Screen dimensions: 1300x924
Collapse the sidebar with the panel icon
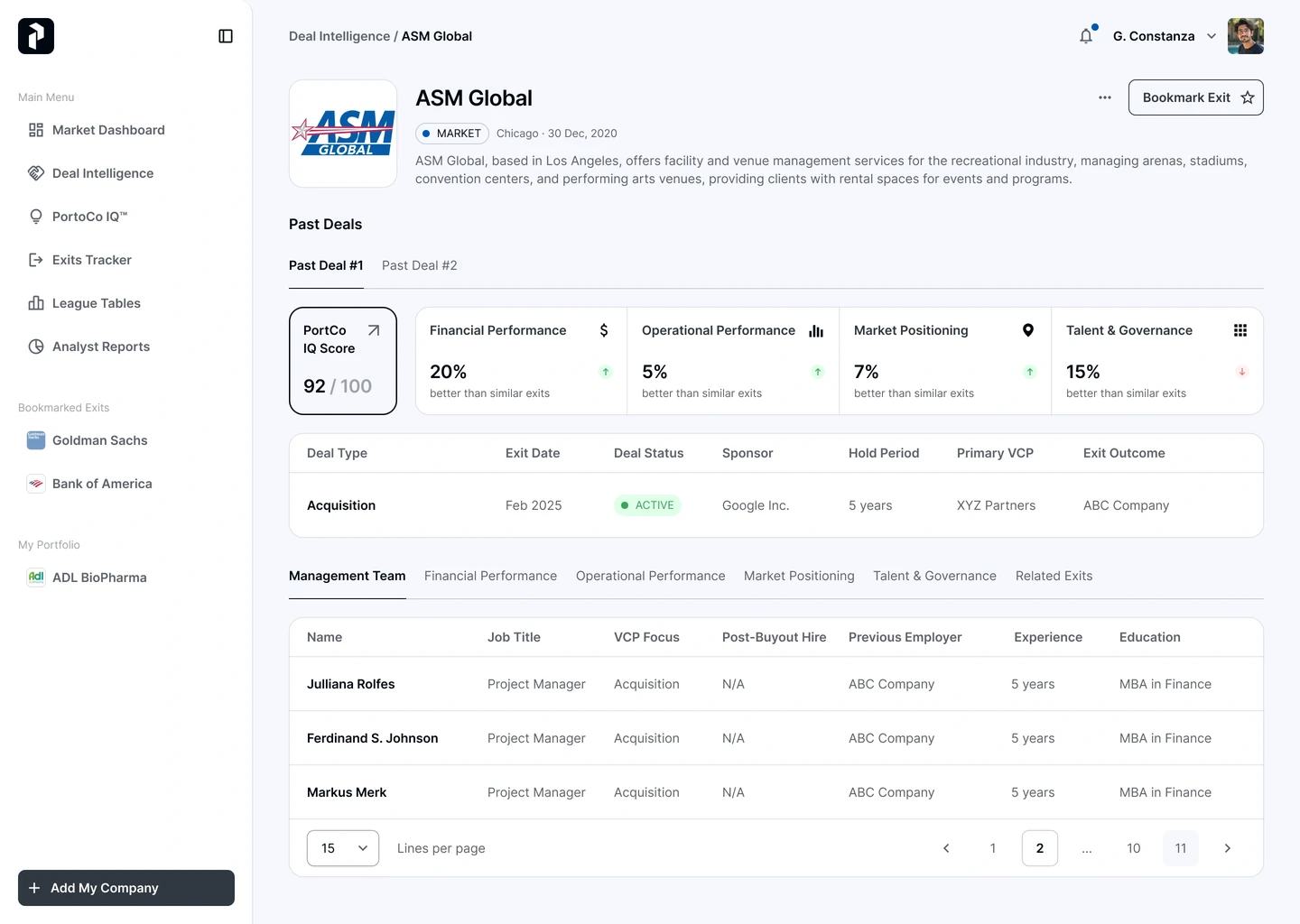226,36
